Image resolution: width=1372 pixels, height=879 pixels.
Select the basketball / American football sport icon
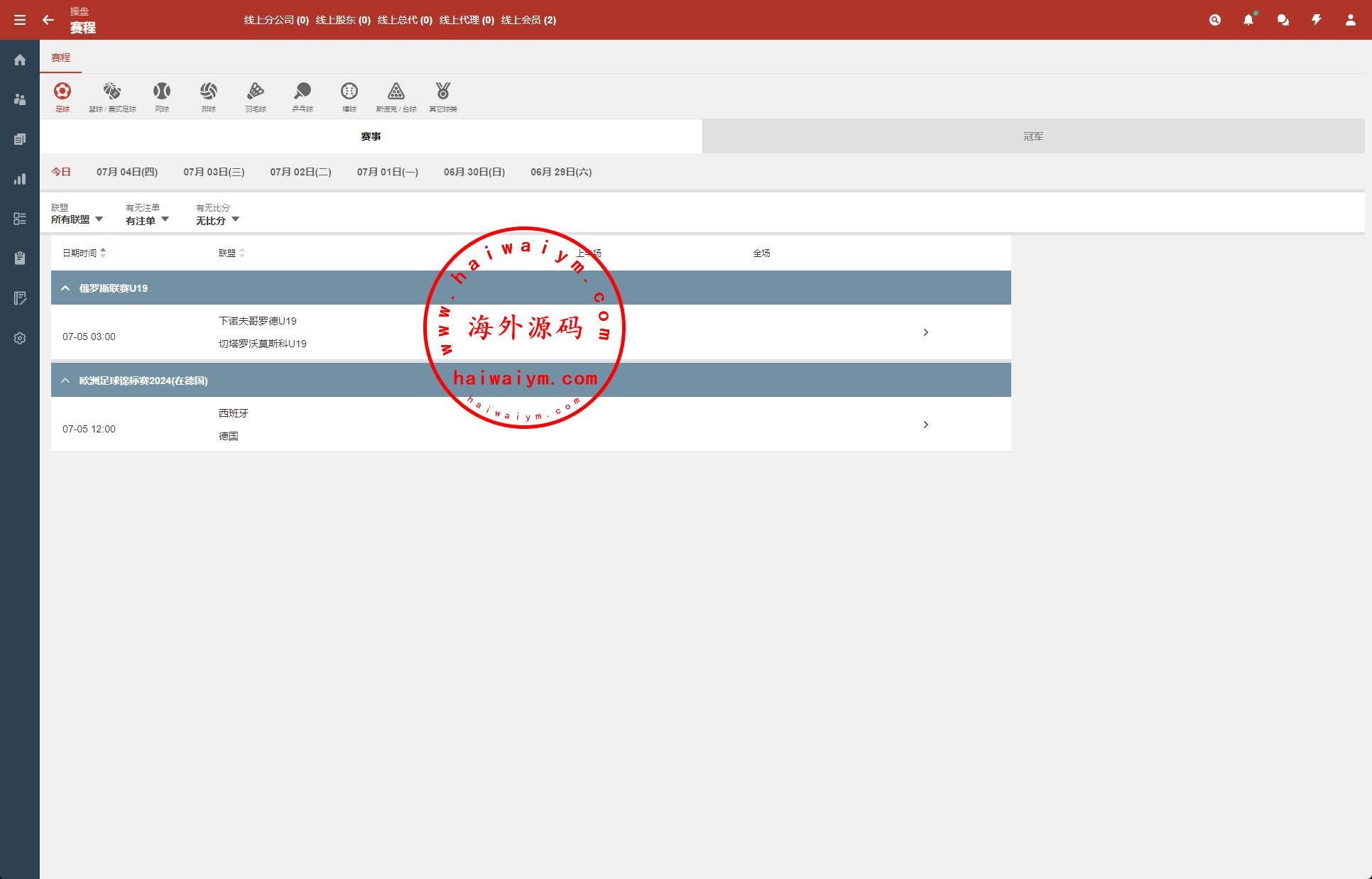click(x=112, y=97)
